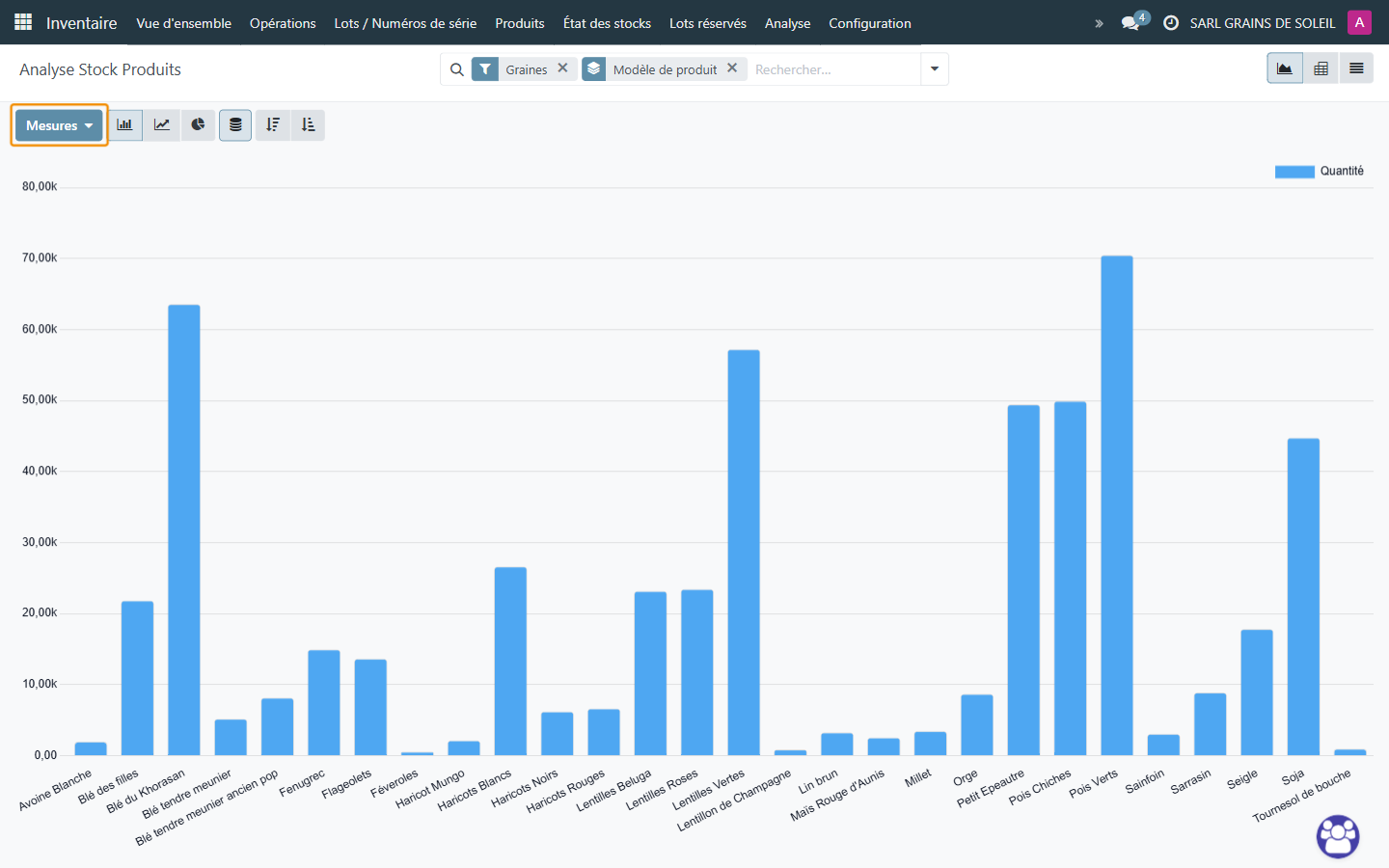Click the Seigle bar
The width and height of the screenshot is (1389, 868).
tap(1257, 692)
